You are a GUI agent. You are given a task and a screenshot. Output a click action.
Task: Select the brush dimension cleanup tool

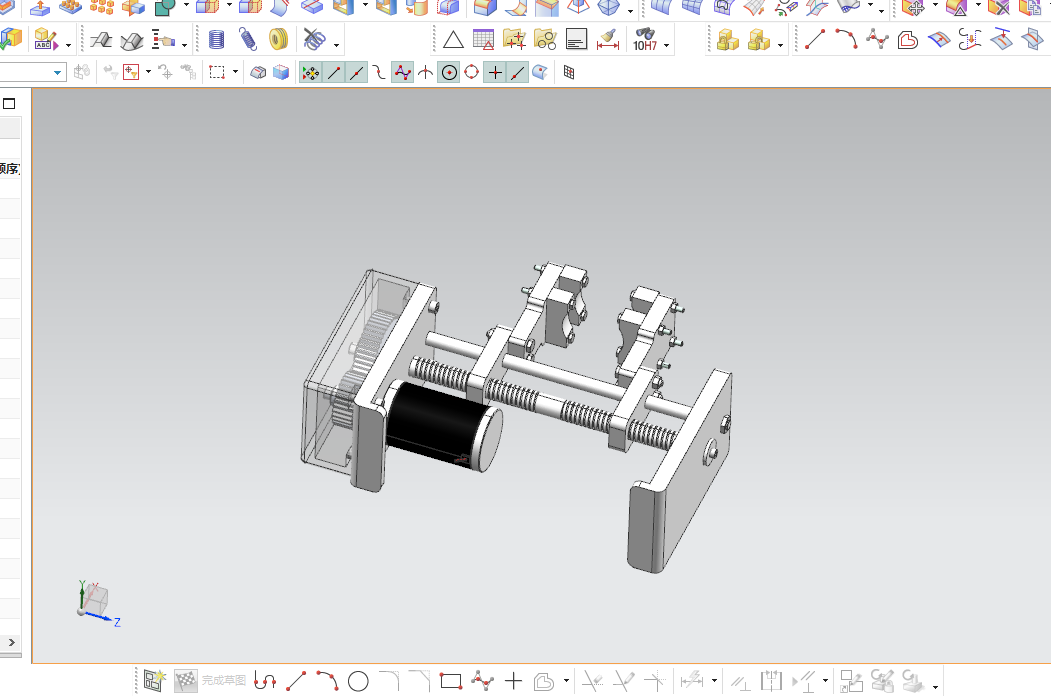coord(608,40)
